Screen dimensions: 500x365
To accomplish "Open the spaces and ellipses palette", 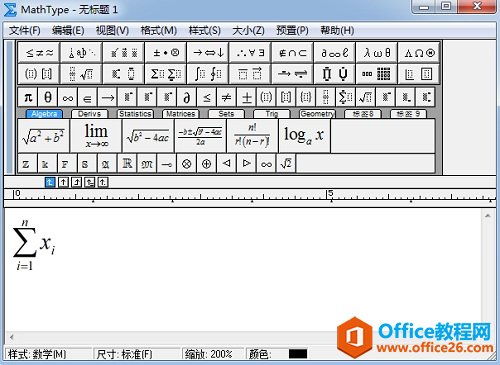I will [81, 53].
